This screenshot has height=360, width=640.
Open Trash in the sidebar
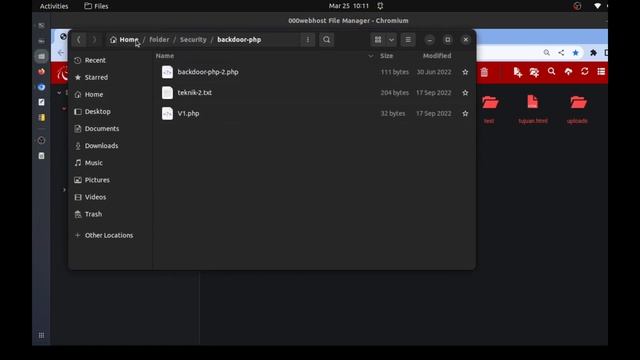point(110,215)
